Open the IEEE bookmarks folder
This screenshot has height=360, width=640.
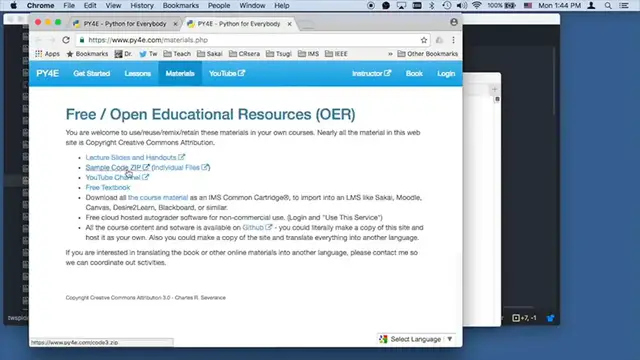336,54
